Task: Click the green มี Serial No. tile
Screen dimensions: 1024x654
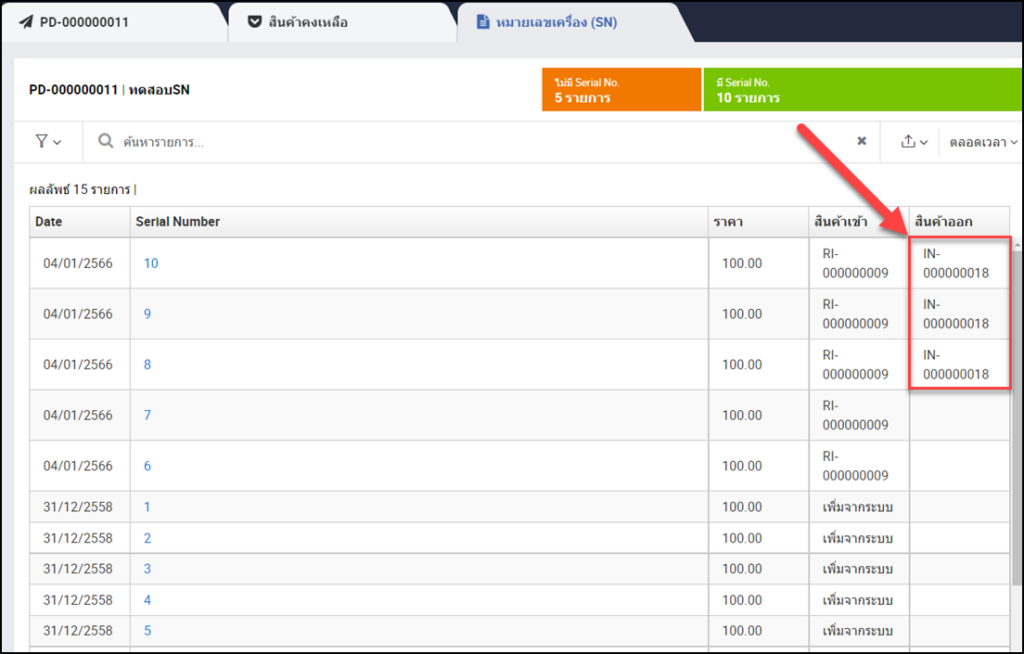Action: [x=860, y=90]
